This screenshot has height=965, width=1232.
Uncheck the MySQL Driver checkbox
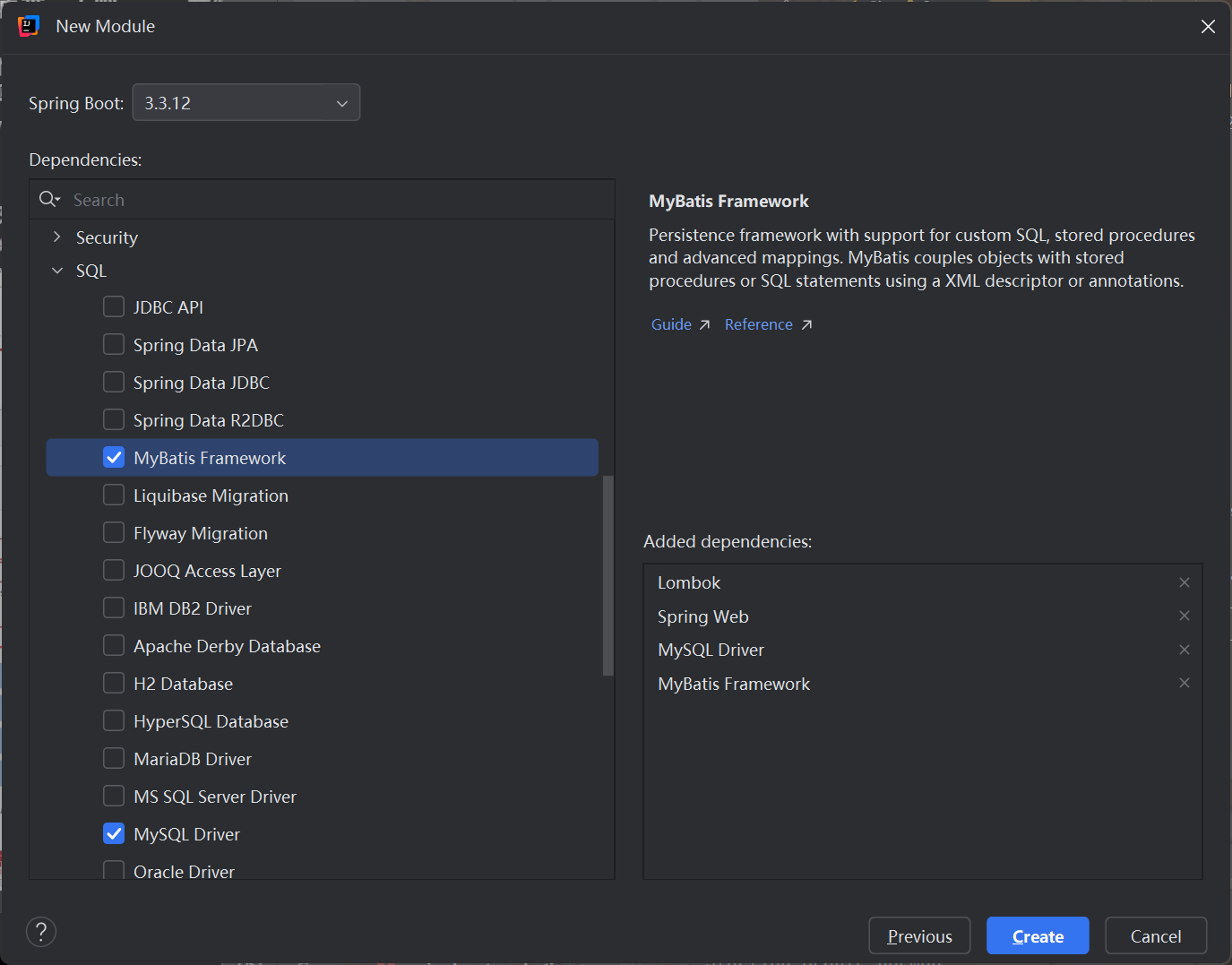point(114,834)
